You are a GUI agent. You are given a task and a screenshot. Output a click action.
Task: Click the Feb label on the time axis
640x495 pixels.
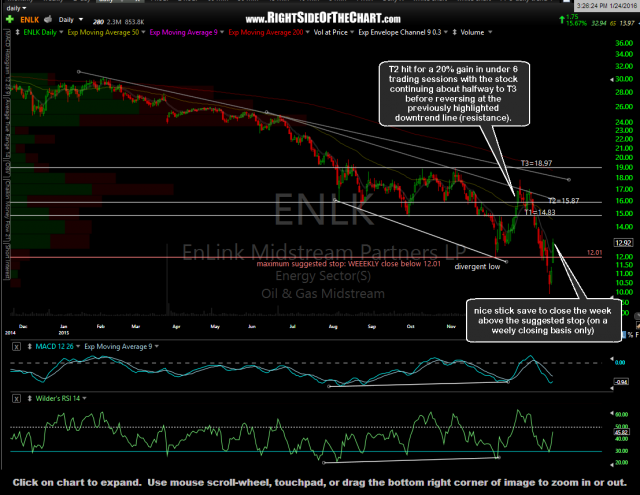click(x=100, y=326)
